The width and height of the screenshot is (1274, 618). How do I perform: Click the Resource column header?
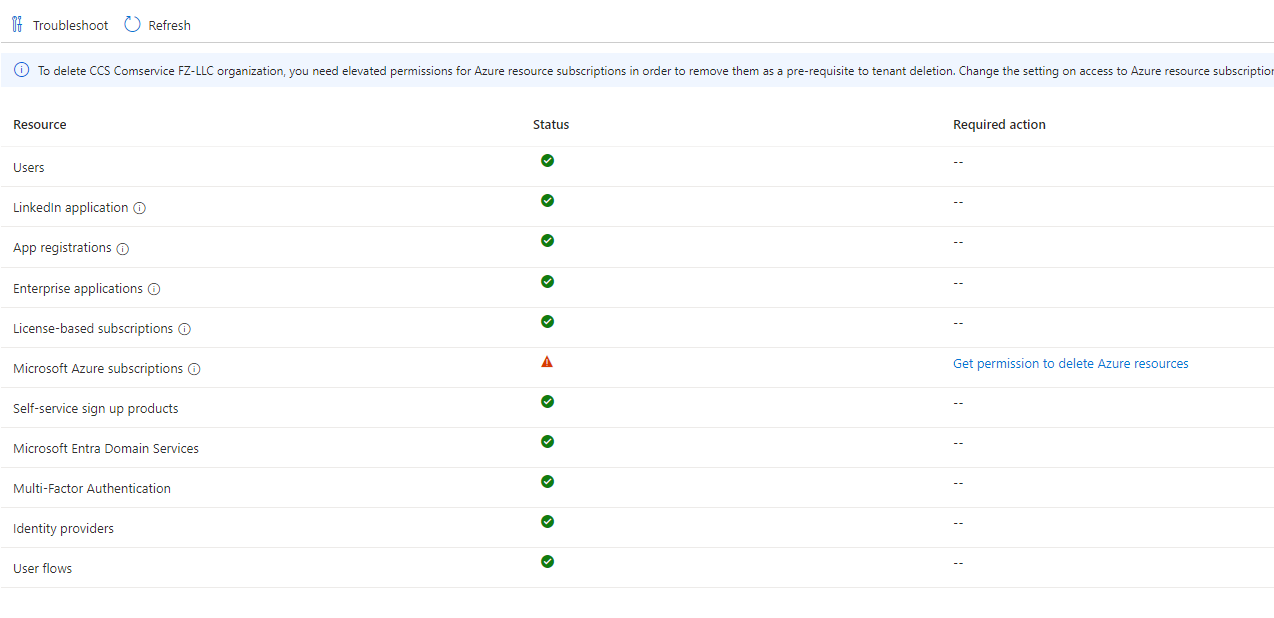[39, 124]
